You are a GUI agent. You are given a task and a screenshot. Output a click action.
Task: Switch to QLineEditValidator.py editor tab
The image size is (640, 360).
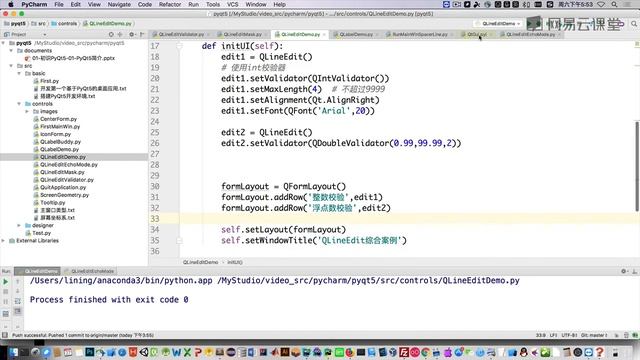pos(181,34)
